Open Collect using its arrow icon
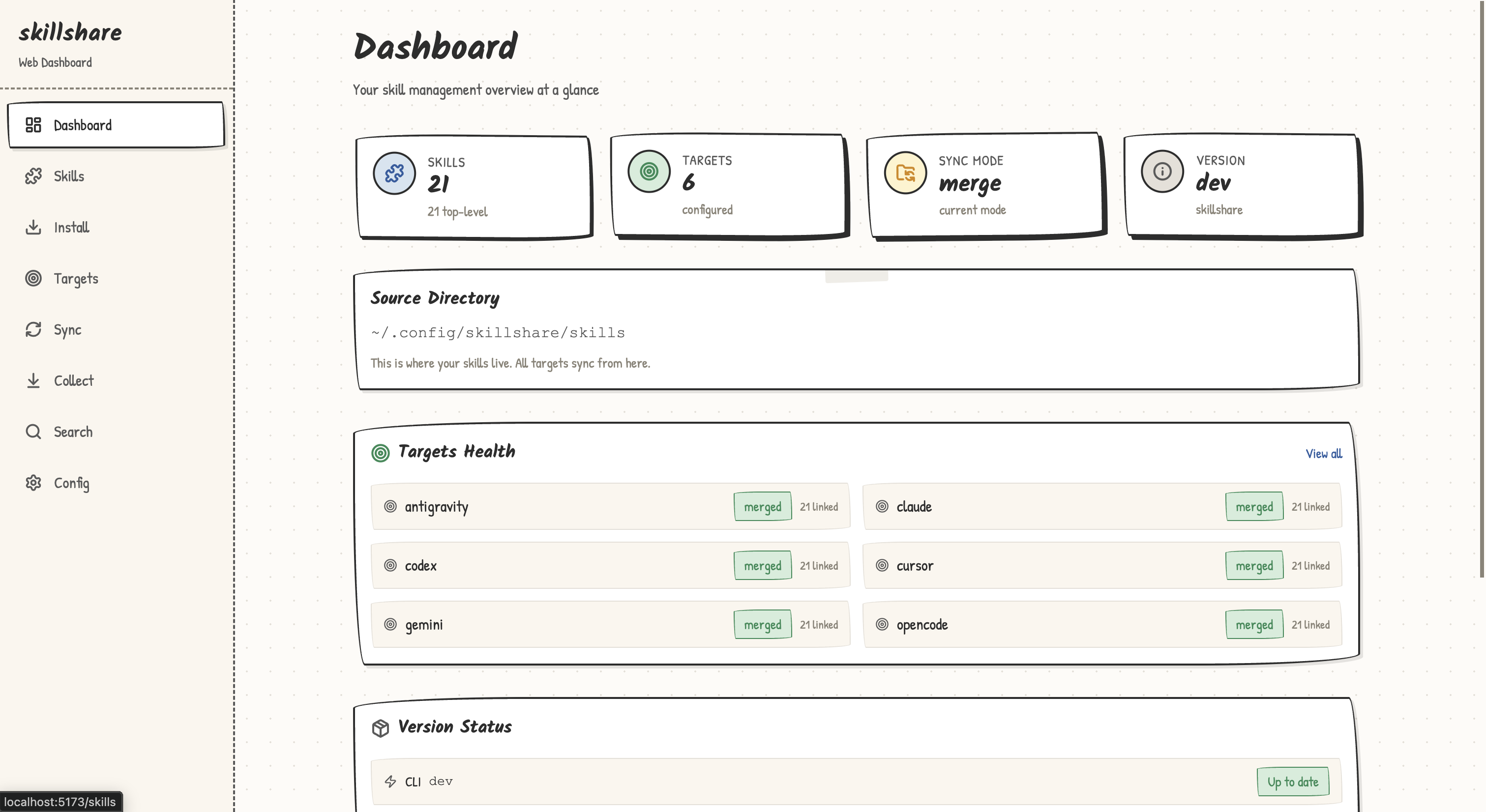This screenshot has width=1486, height=812. point(33,380)
